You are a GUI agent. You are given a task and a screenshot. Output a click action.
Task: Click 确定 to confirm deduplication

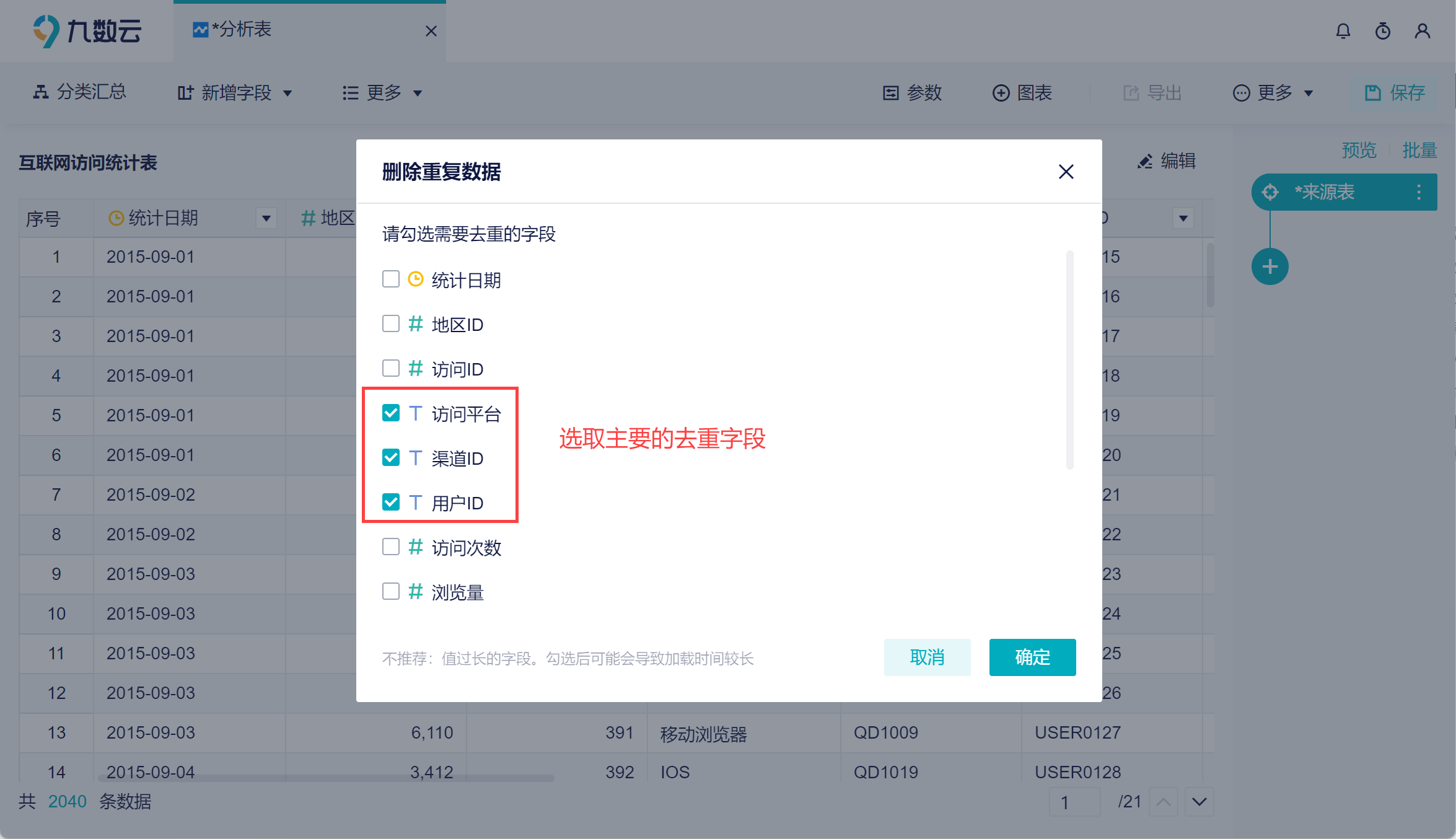[x=1032, y=657]
